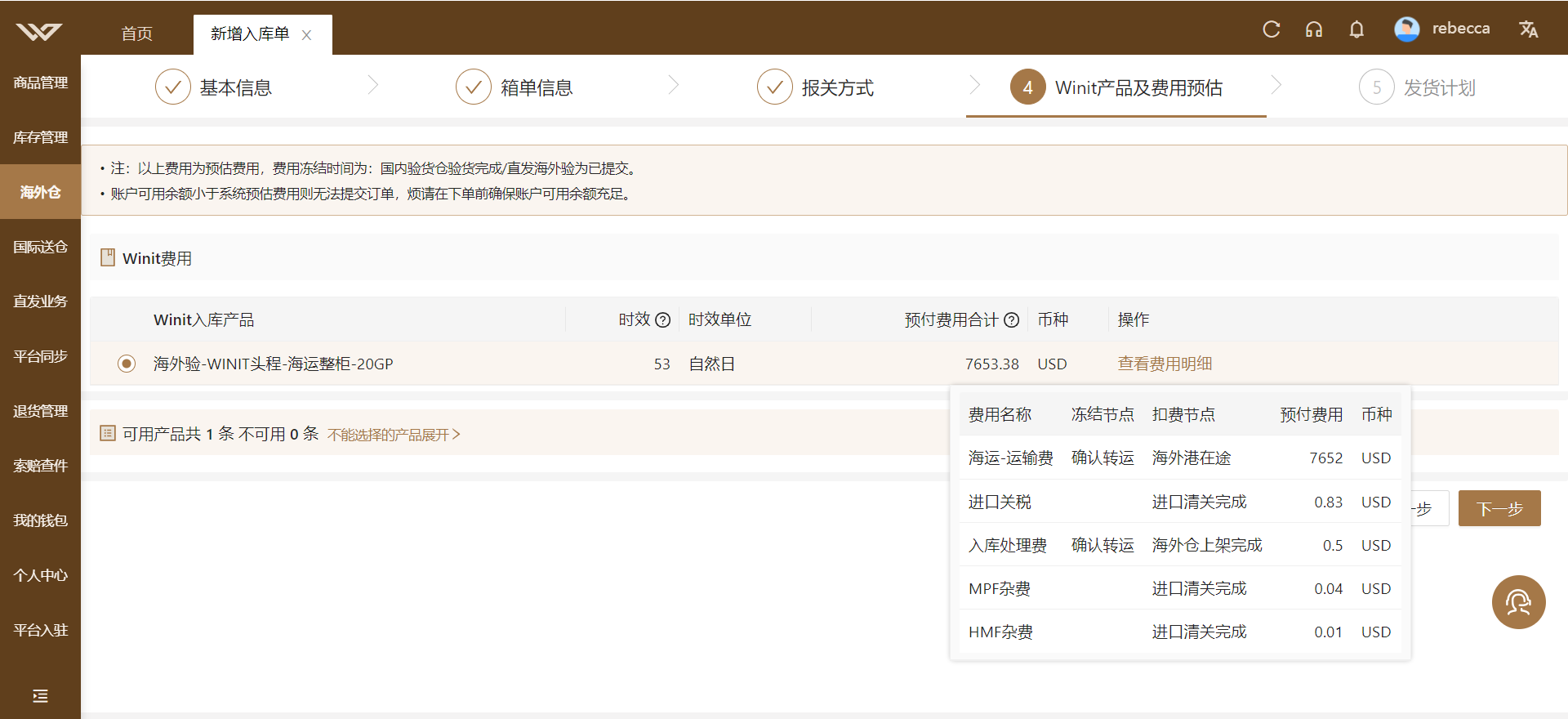Click the 海外港在途 deduction node cell
This screenshot has height=719, width=1568.
(x=1192, y=458)
